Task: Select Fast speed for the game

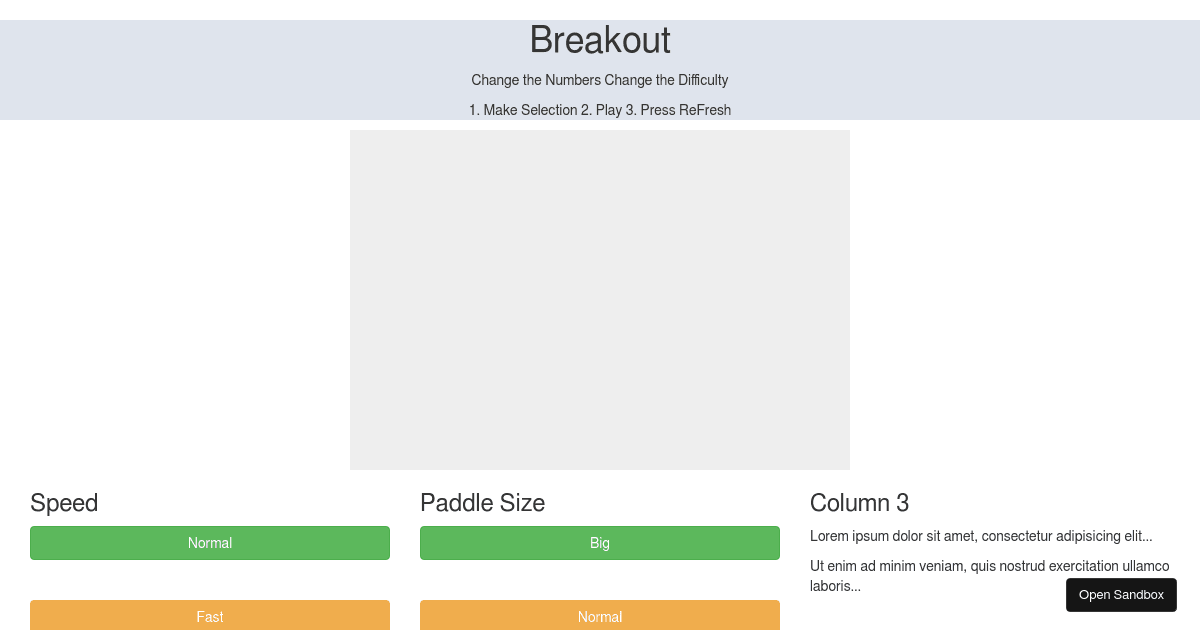Action: pos(210,616)
